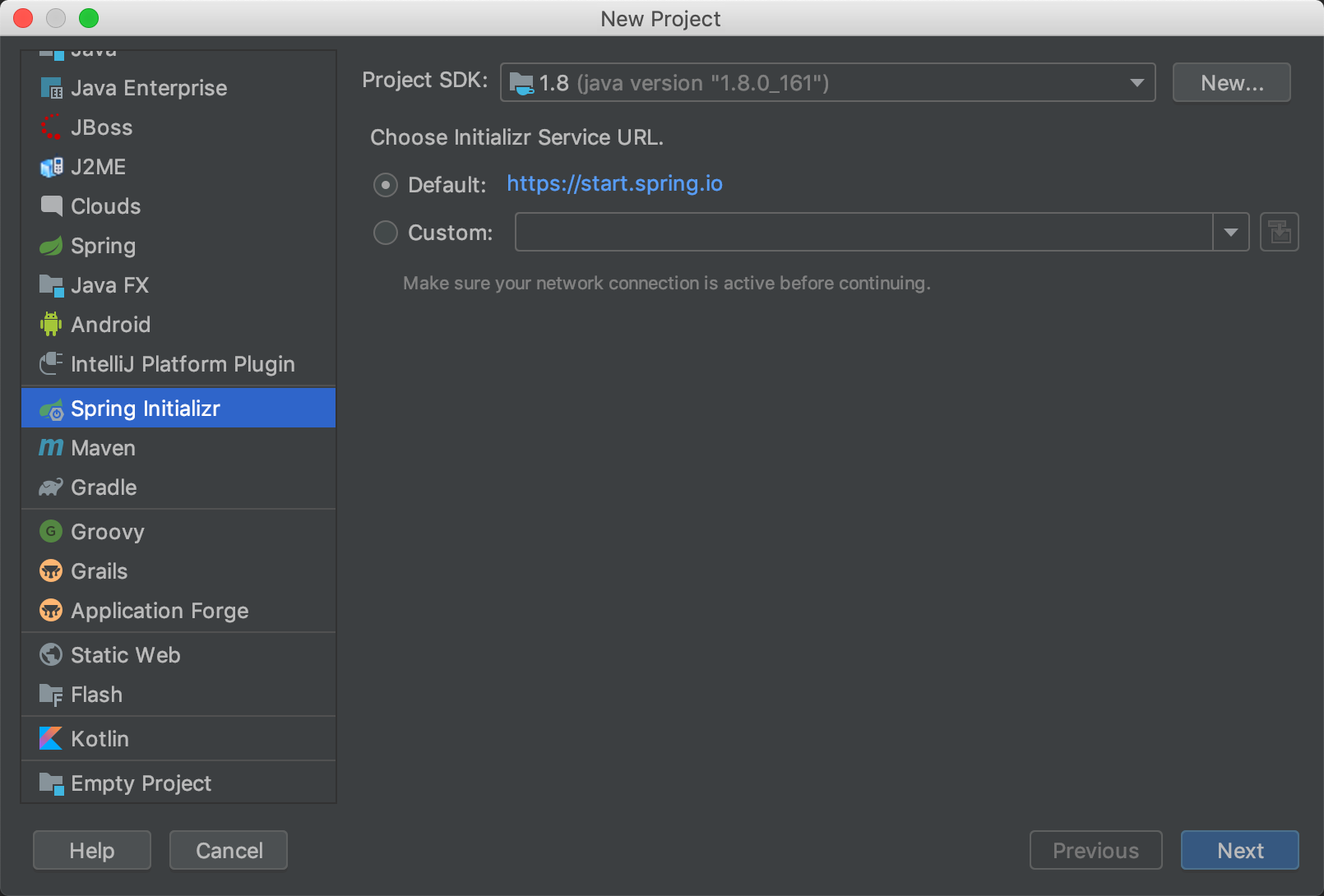
Task: Pick Empty Project from the list
Action: coord(141,783)
